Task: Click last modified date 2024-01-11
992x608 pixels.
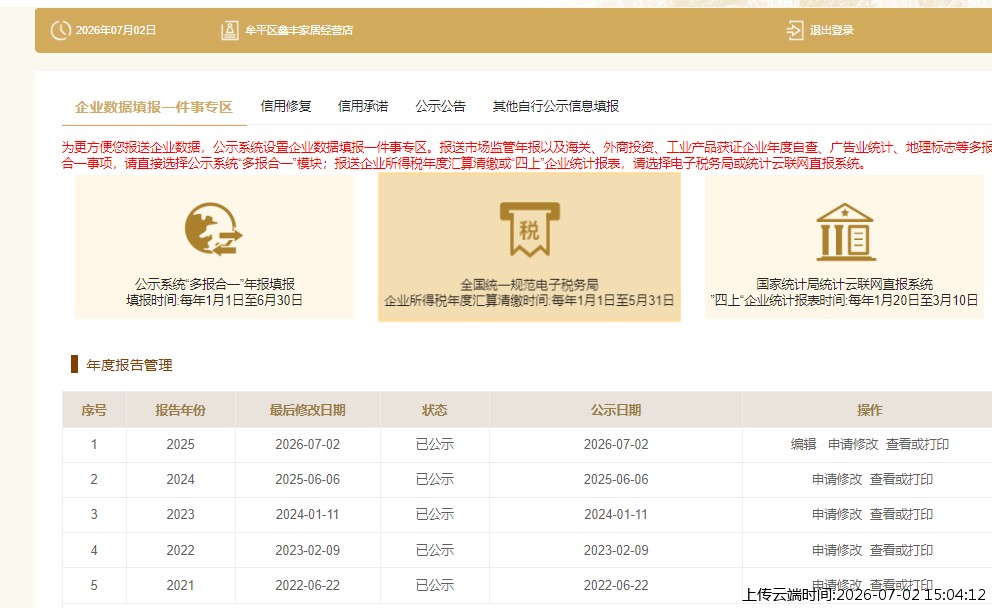Action: point(307,514)
